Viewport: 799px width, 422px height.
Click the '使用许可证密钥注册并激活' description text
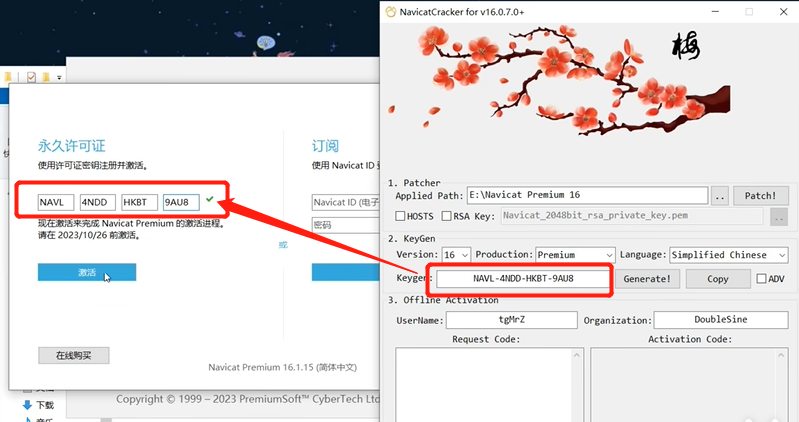click(93, 166)
